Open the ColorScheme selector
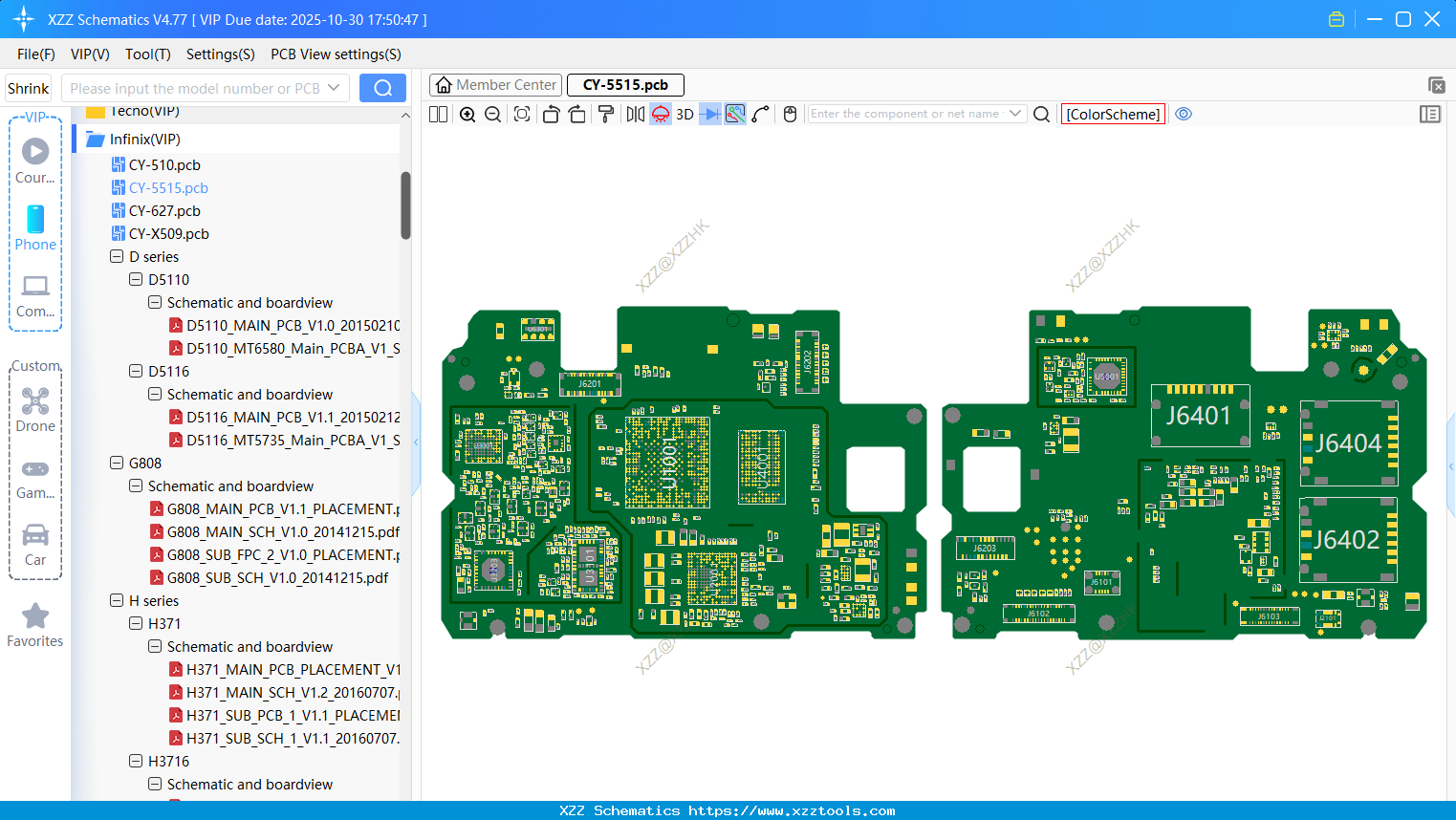The height and width of the screenshot is (820, 1456). (1113, 114)
